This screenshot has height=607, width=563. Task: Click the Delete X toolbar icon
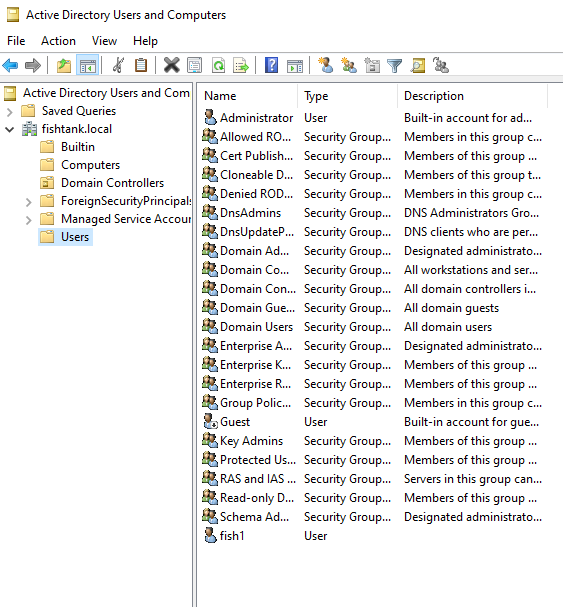pos(172,65)
